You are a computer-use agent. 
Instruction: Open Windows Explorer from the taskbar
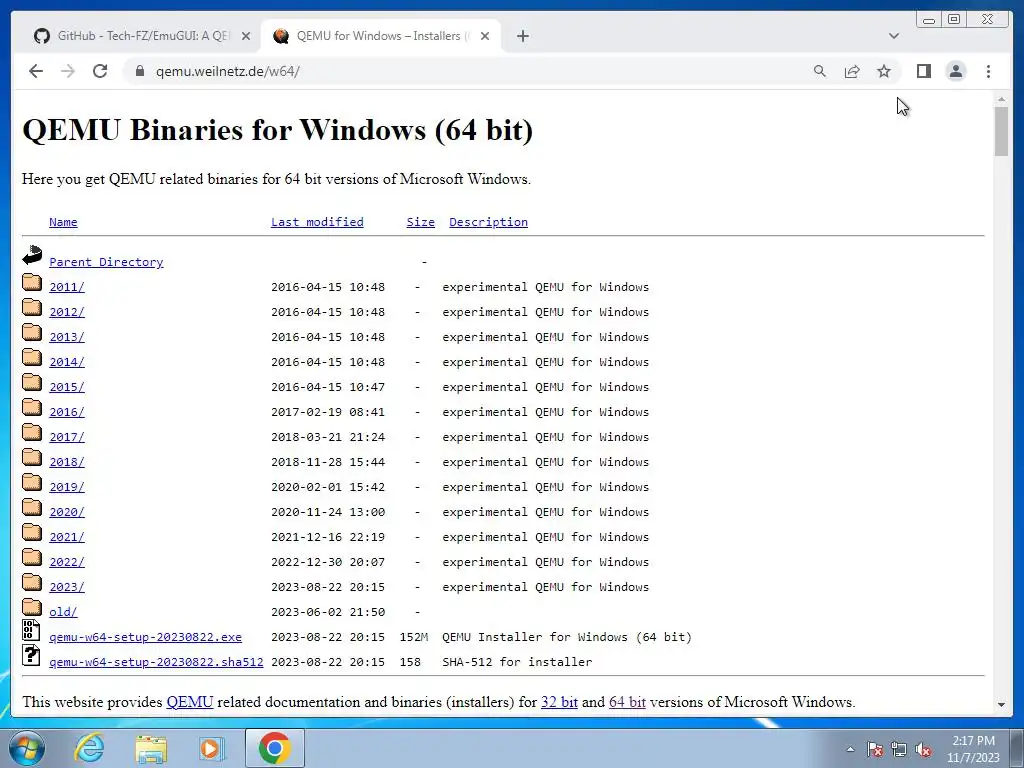coord(151,748)
